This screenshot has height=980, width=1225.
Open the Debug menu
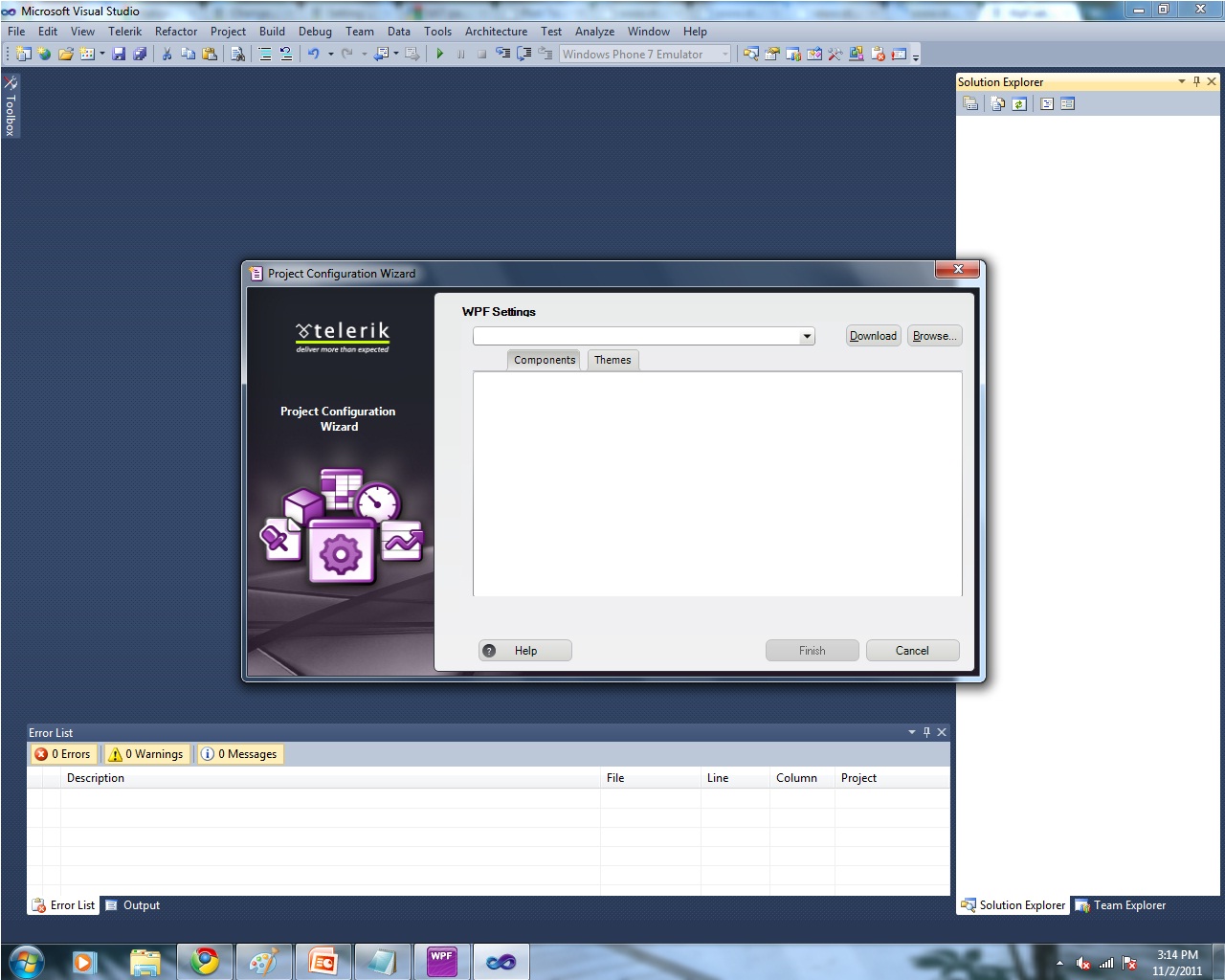tap(315, 32)
